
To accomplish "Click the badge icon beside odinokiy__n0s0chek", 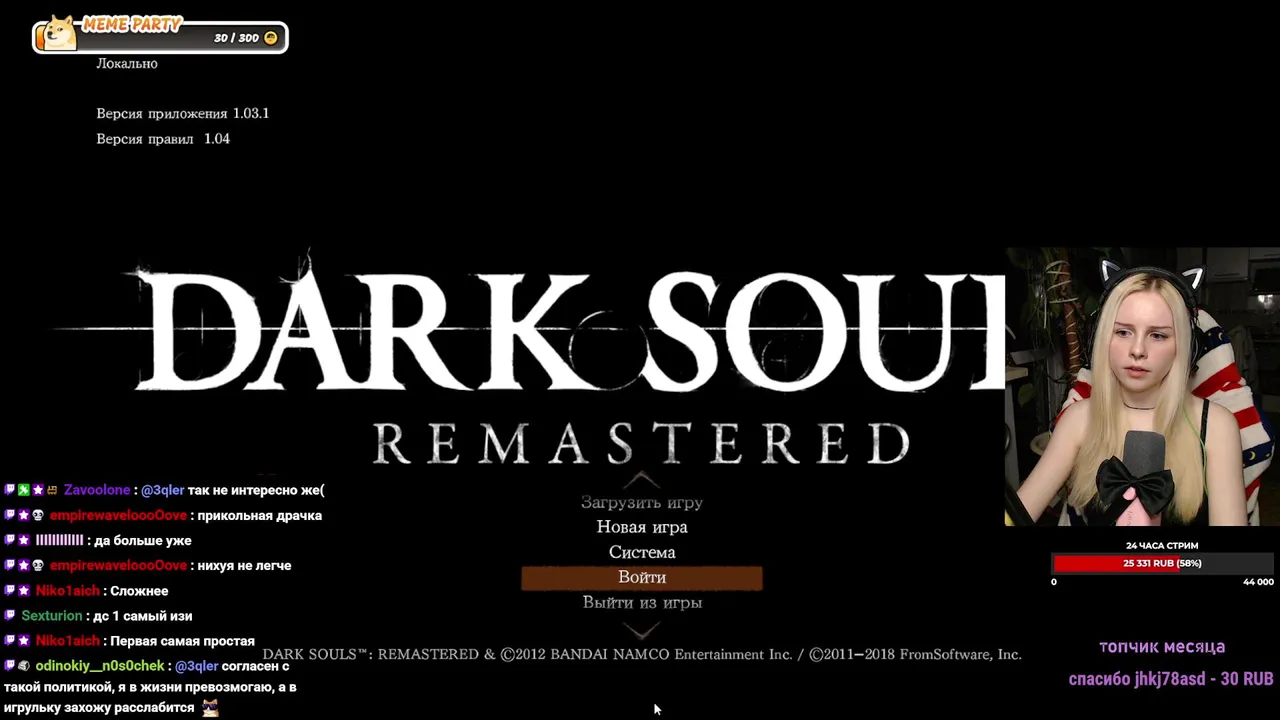I will (24, 666).
